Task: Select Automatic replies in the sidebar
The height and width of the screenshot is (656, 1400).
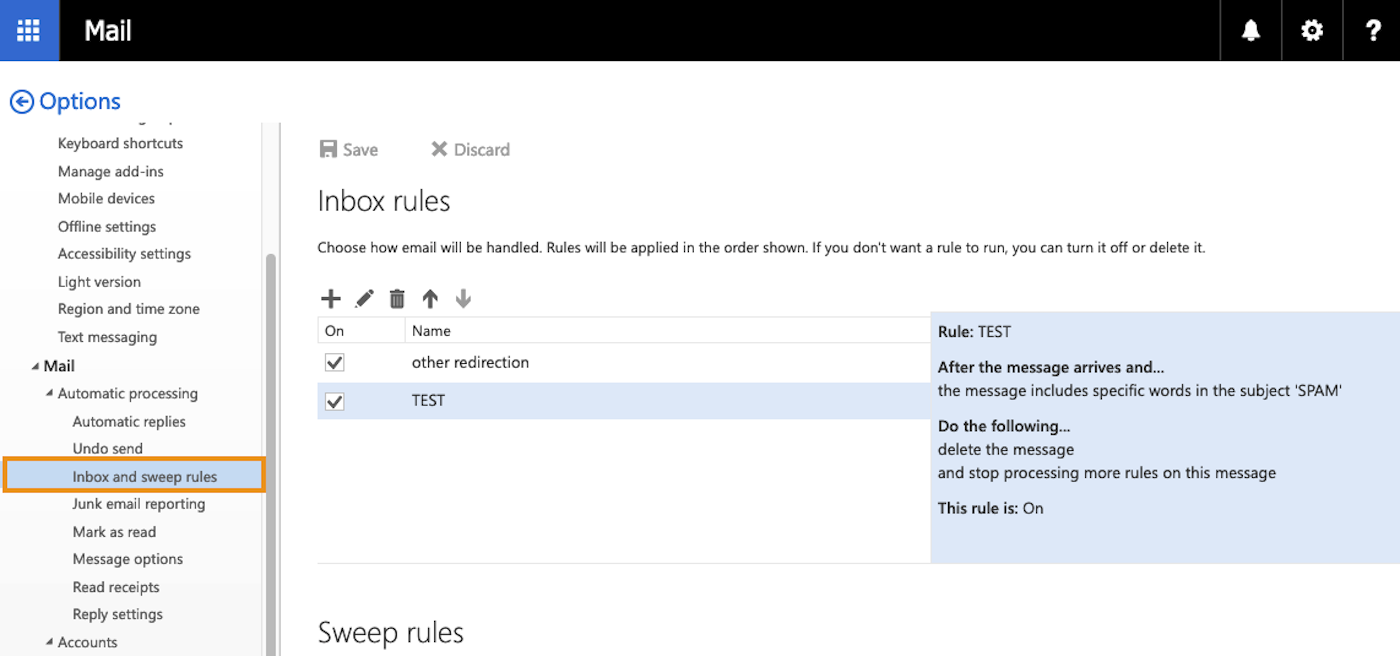Action: 129,422
